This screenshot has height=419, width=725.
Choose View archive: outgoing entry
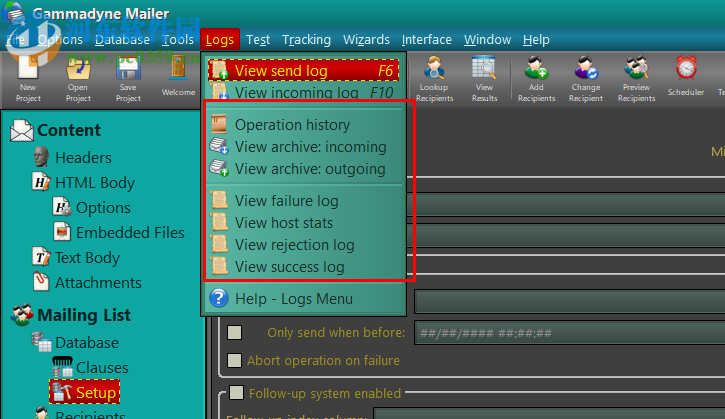[x=303, y=169]
